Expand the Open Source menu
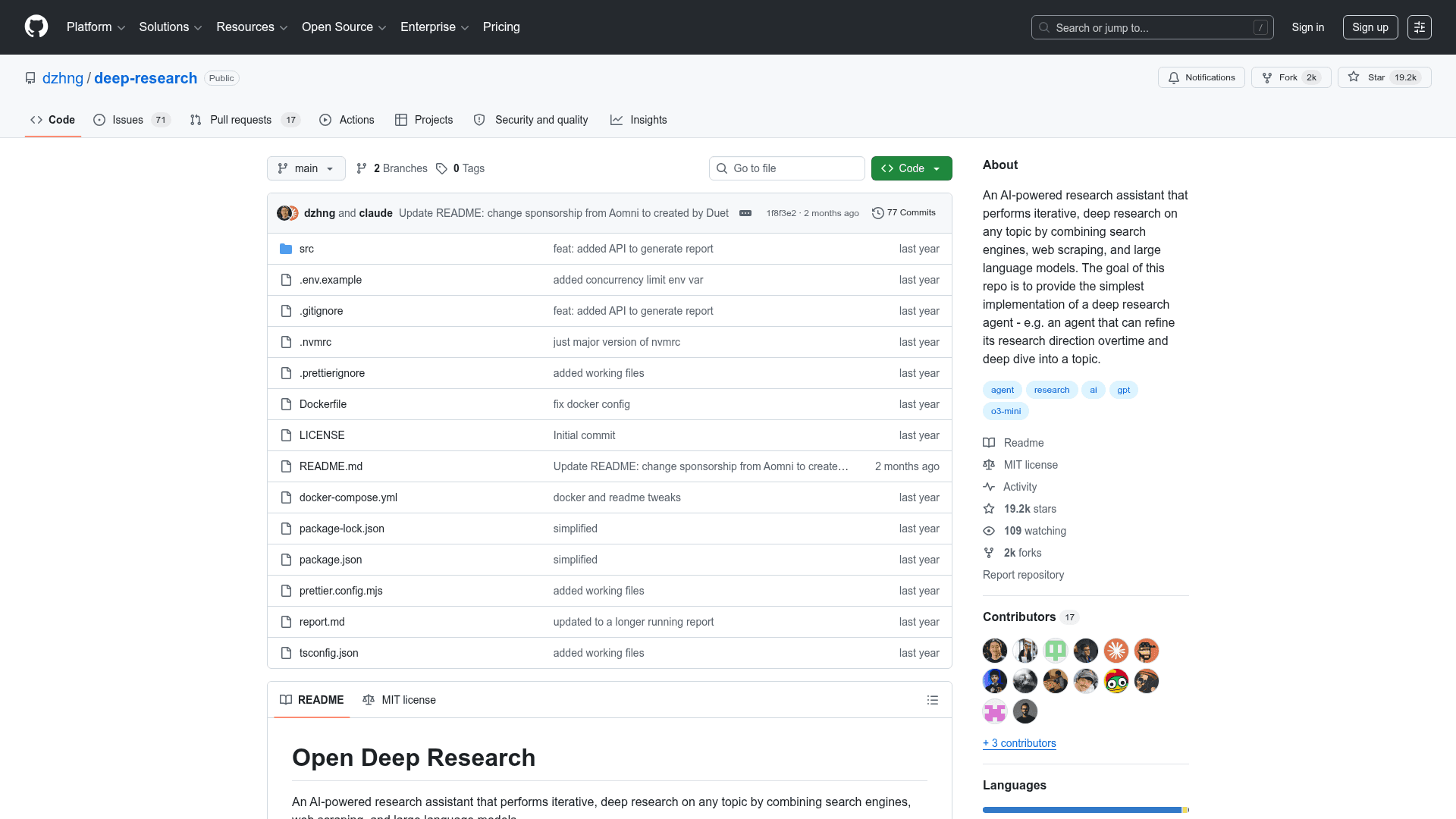Screen dimensions: 1456x819 (344, 27)
